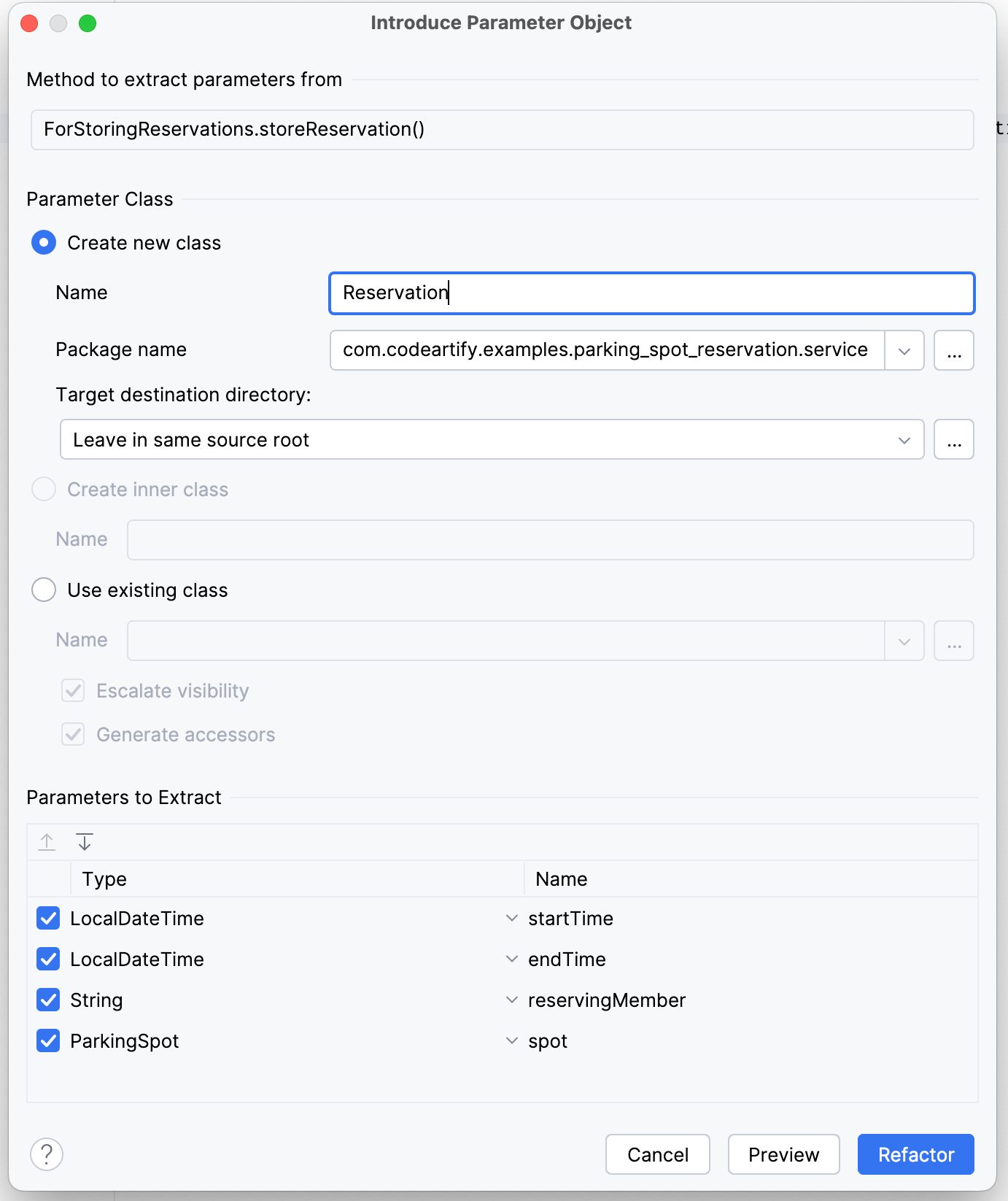Move selected parameter up arrow icon
Screen dimensions: 1008x1201
47,842
